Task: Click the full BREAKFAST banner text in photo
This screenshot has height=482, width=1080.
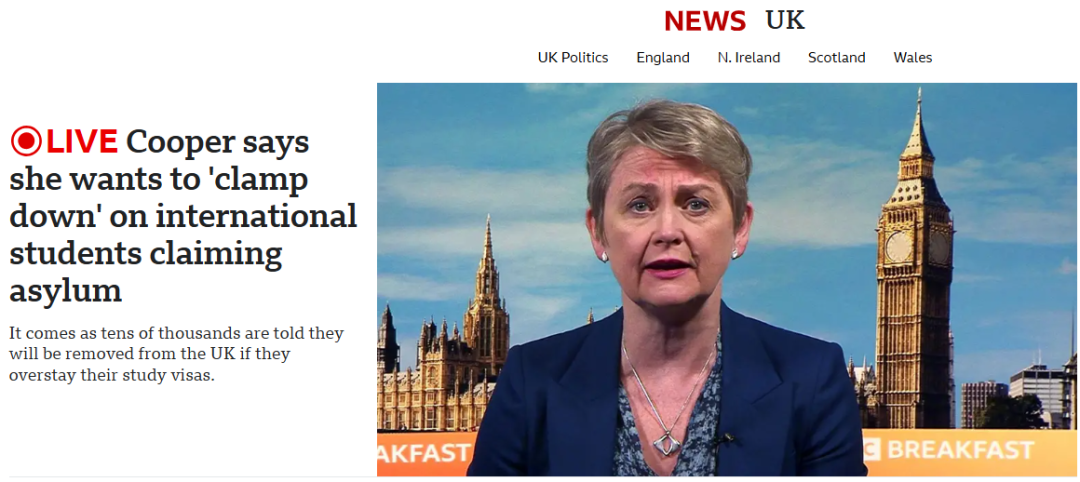Action: coord(960,450)
